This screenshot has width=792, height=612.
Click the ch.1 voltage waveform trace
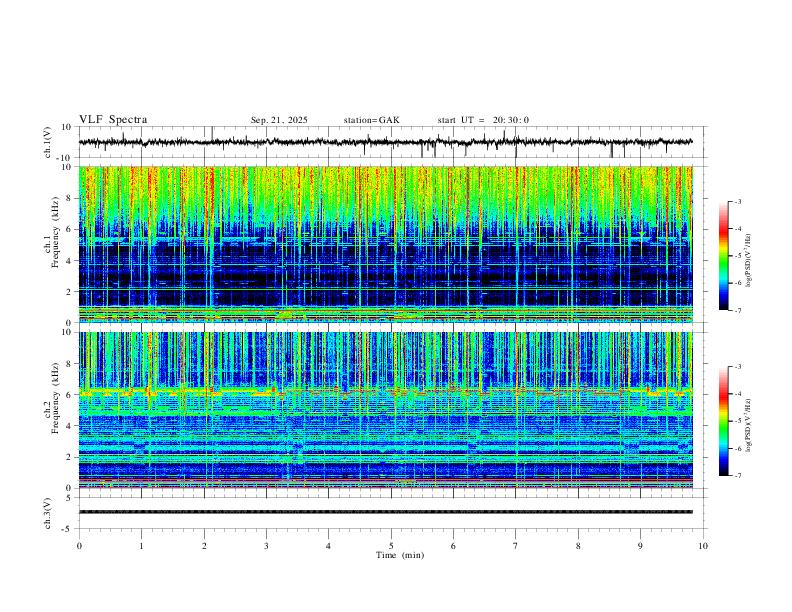click(x=386, y=142)
